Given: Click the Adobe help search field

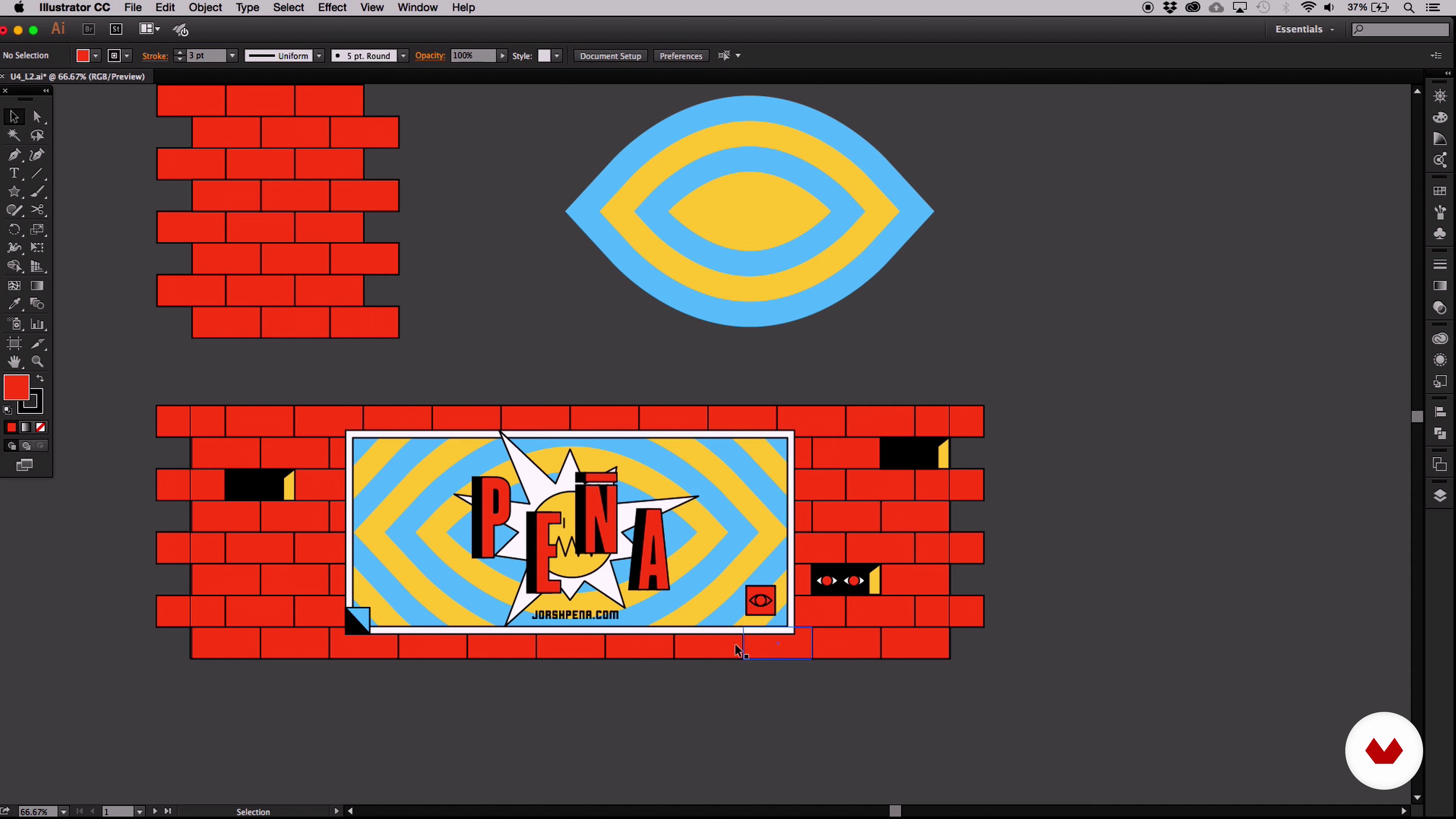Looking at the screenshot, I should 1401,30.
